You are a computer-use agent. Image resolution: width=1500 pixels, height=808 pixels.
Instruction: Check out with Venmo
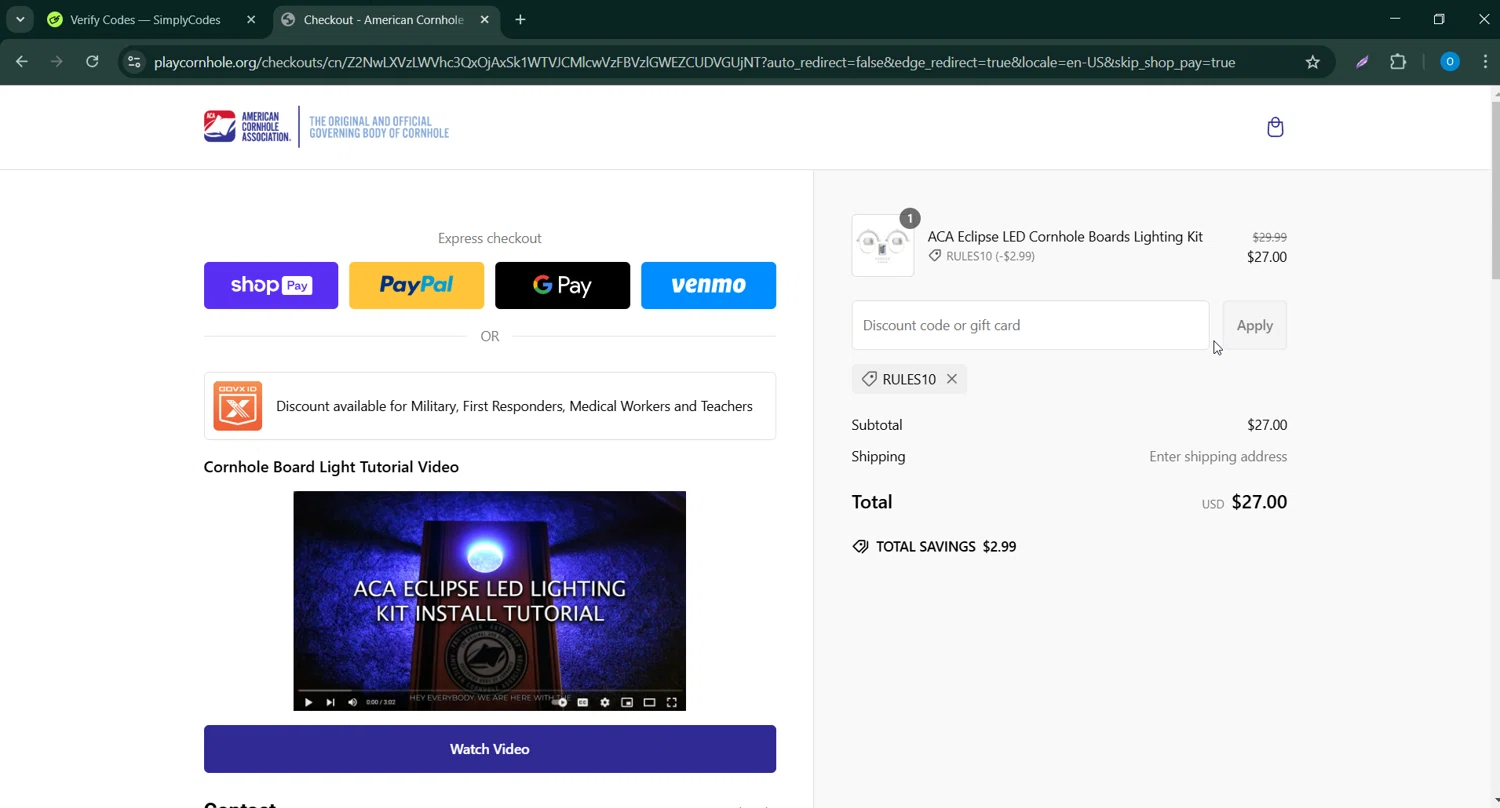(x=708, y=285)
